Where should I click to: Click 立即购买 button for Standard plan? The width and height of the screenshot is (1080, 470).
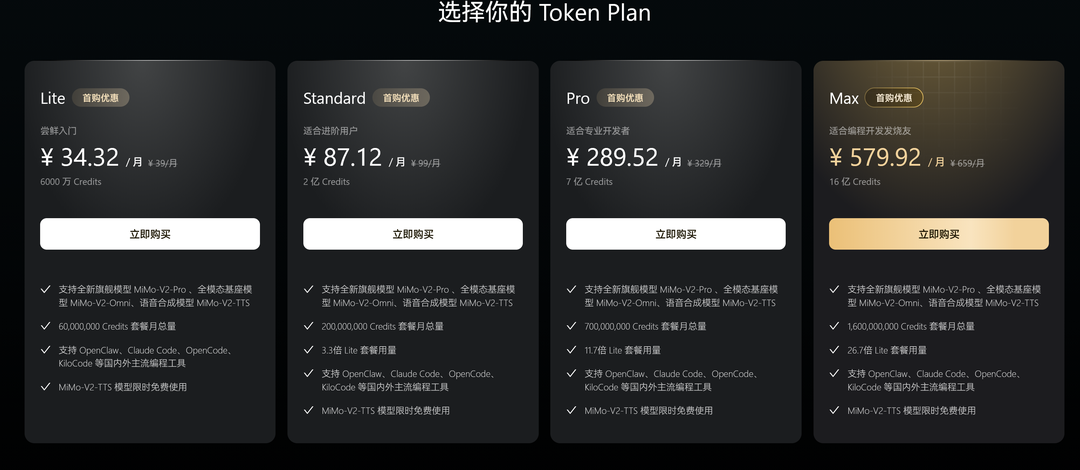[413, 234]
